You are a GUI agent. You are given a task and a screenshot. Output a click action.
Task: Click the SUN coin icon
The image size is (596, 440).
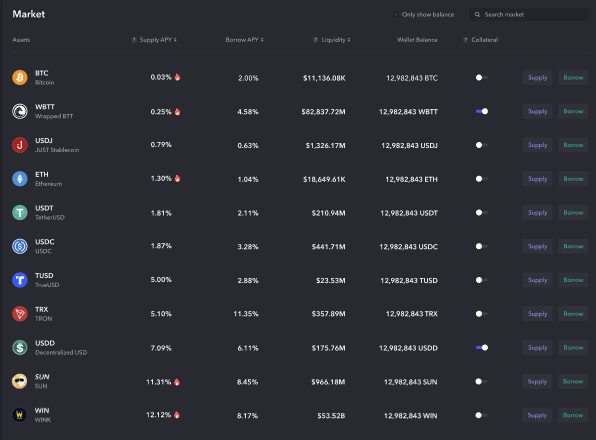click(19, 381)
